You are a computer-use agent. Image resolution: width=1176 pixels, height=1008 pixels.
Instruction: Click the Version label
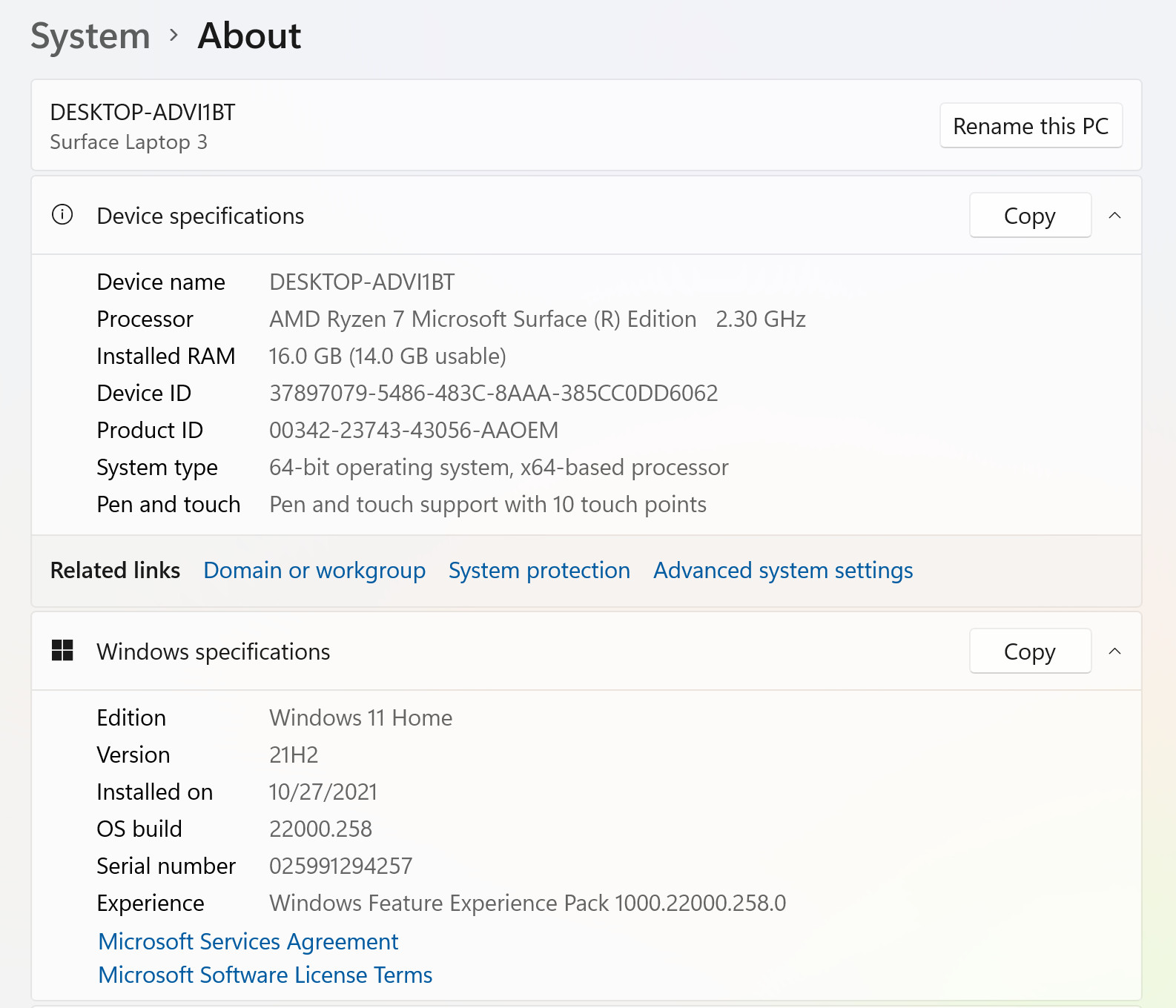(133, 755)
